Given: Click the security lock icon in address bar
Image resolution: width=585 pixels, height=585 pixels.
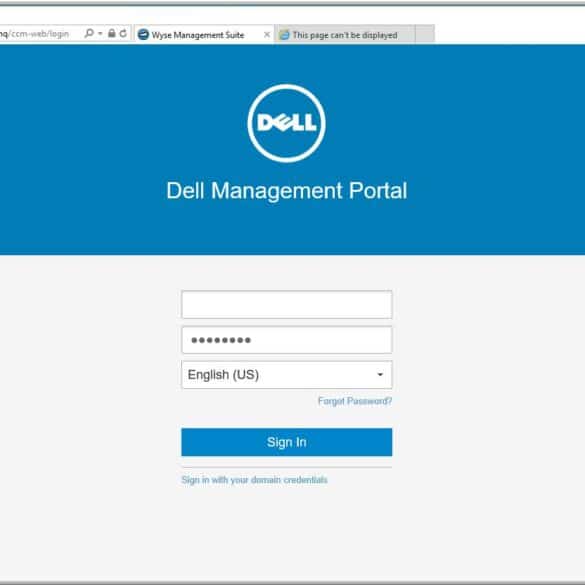Looking at the screenshot, I should (x=112, y=33).
